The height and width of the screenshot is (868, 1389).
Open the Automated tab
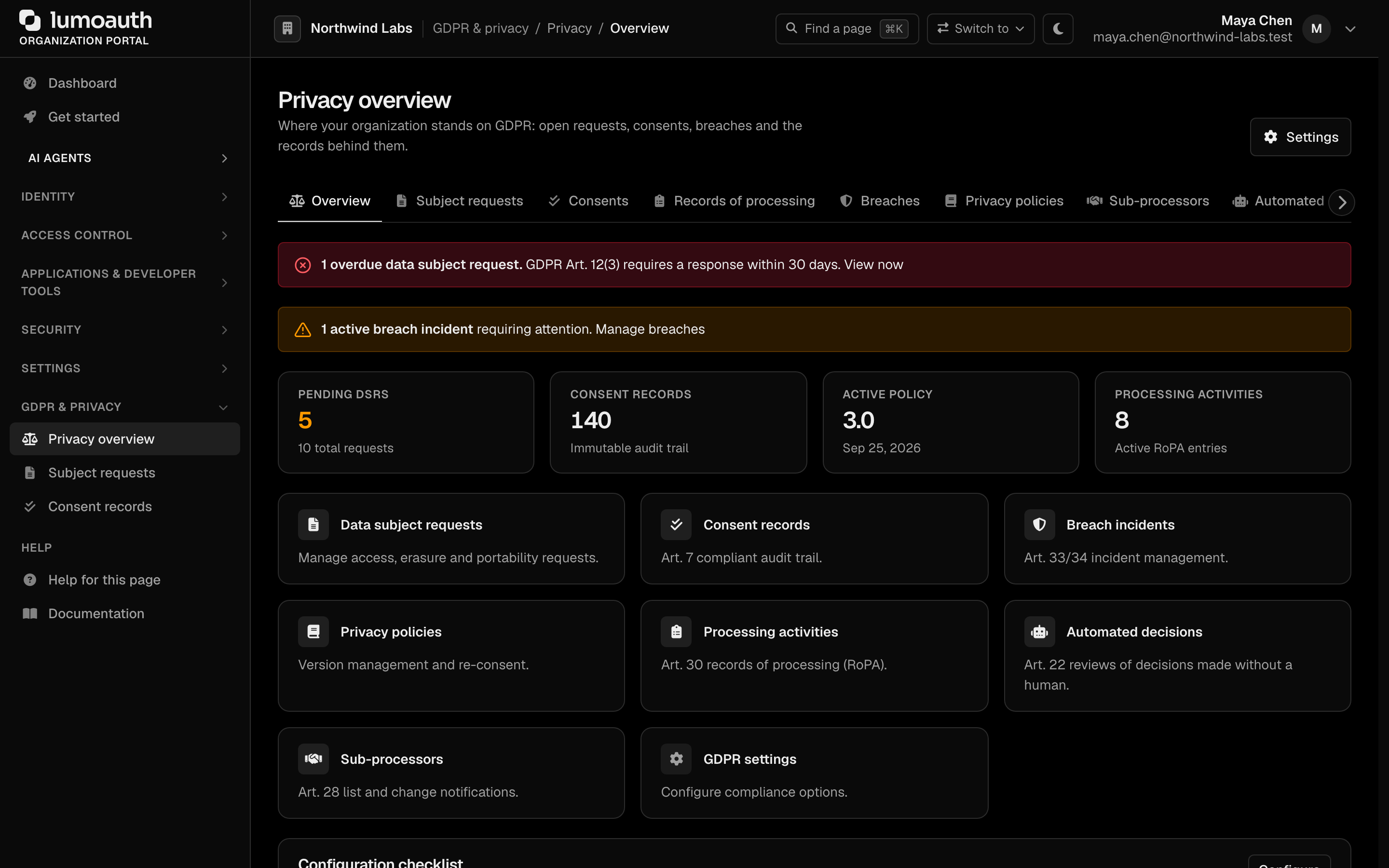pos(1278,201)
